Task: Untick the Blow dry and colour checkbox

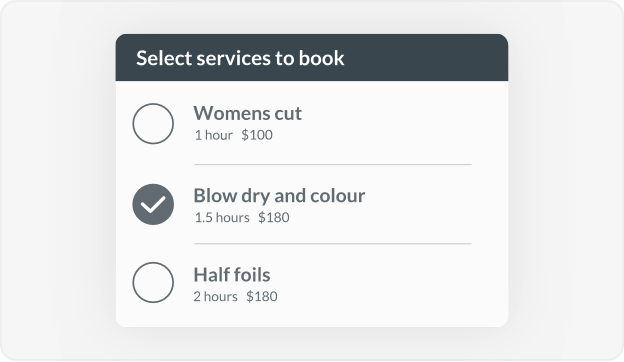Action: coord(153,204)
